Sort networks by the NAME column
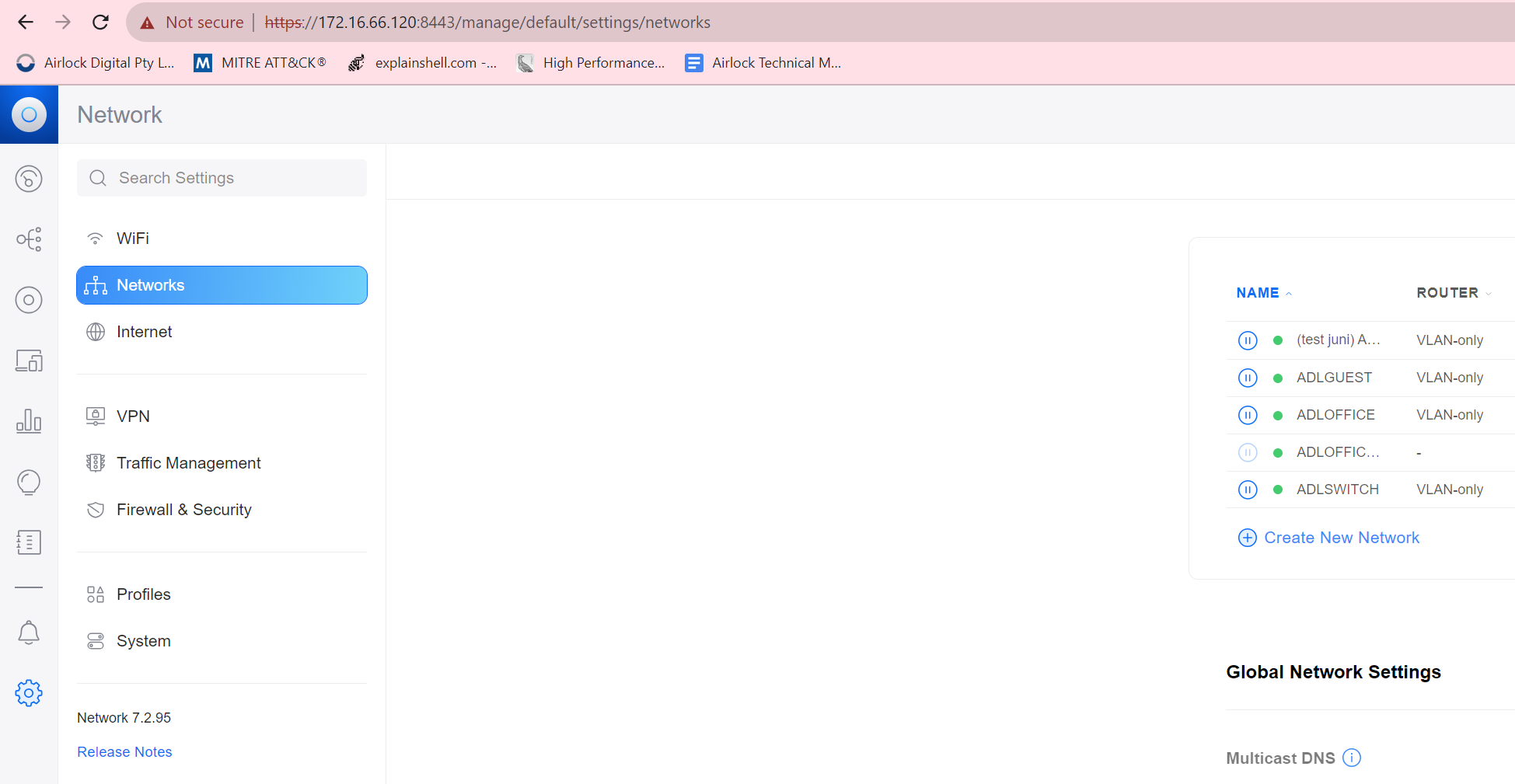 1257,293
